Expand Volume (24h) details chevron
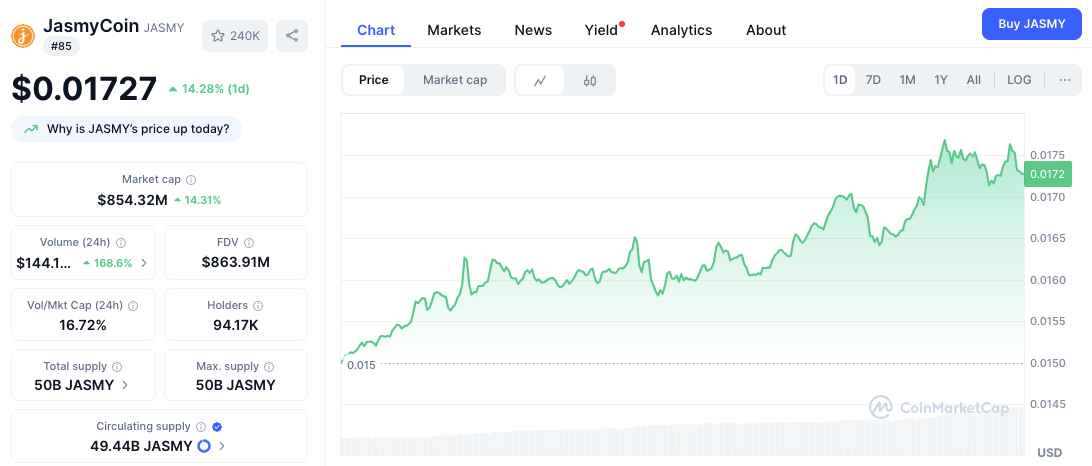 [144, 263]
